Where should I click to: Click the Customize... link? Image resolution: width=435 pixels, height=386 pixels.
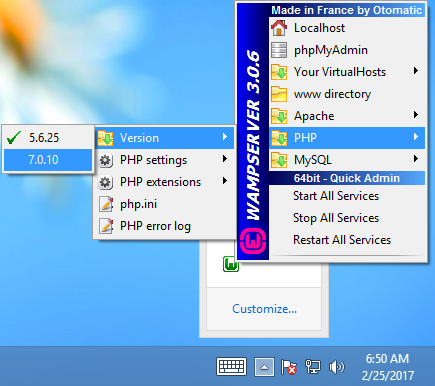point(264,309)
